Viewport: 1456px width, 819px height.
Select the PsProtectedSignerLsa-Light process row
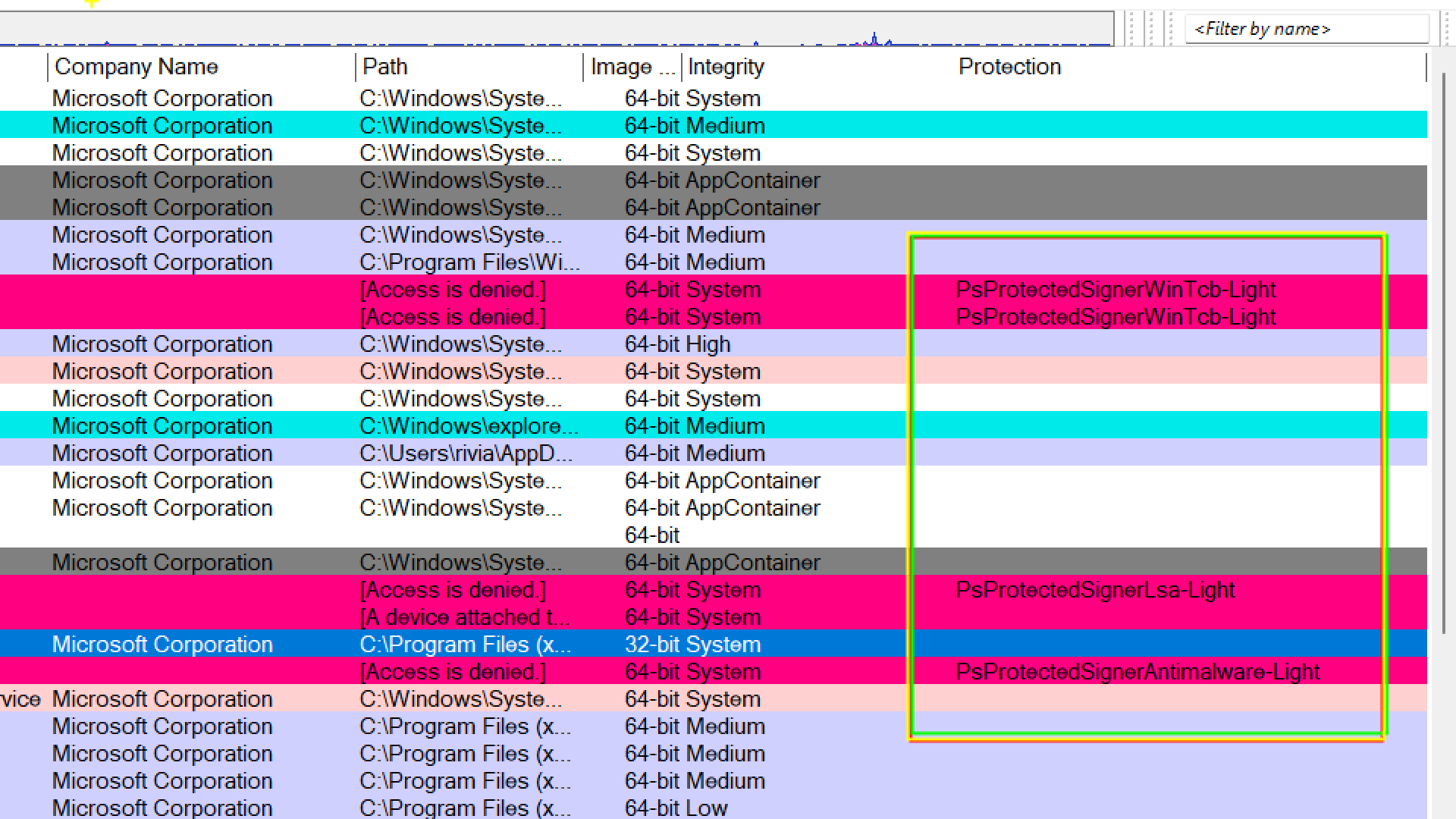point(1095,590)
